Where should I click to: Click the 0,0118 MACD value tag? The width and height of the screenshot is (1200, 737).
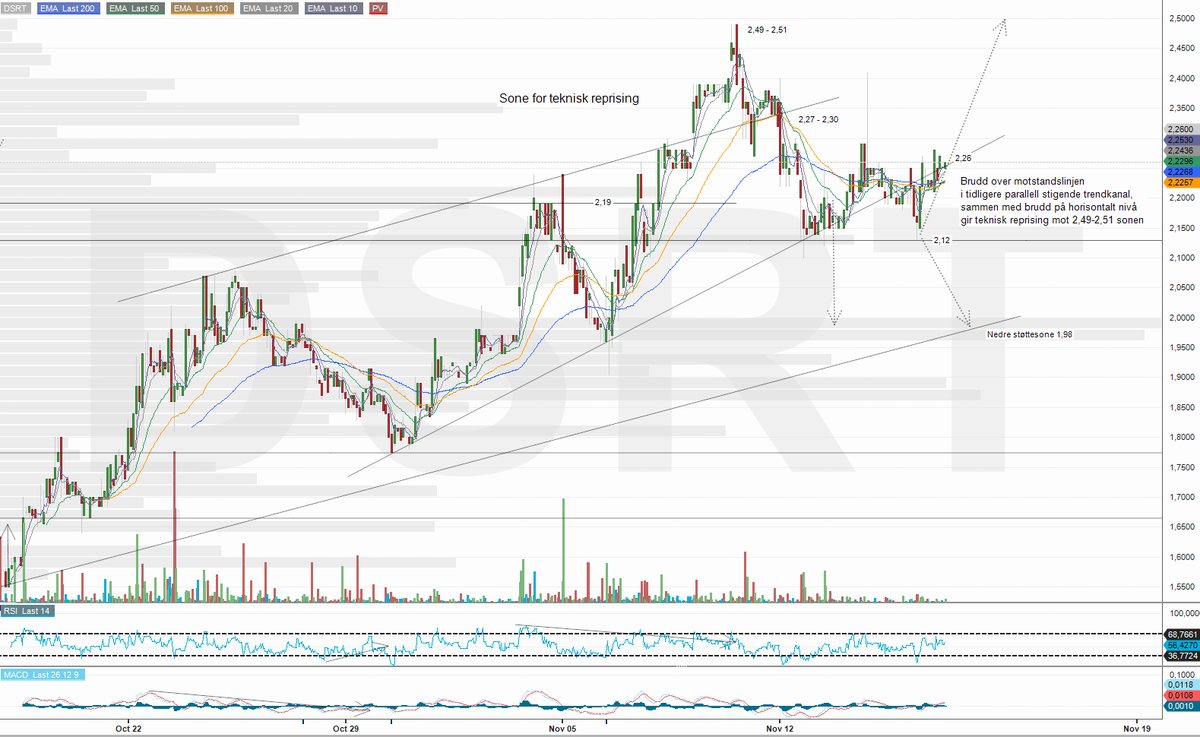click(x=1181, y=685)
